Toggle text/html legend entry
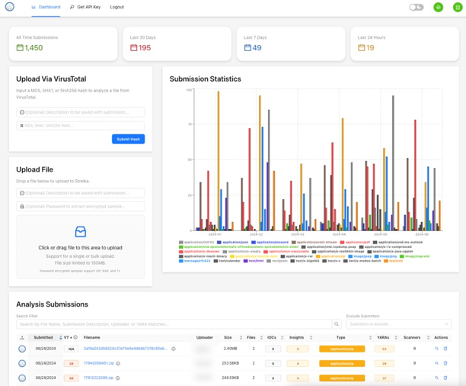This screenshot has width=466, height=386. coord(253,261)
